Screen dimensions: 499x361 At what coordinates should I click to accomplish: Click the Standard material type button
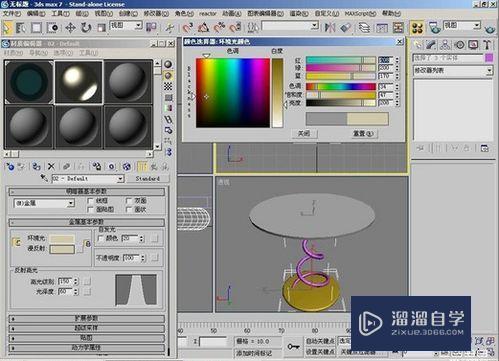148,179
